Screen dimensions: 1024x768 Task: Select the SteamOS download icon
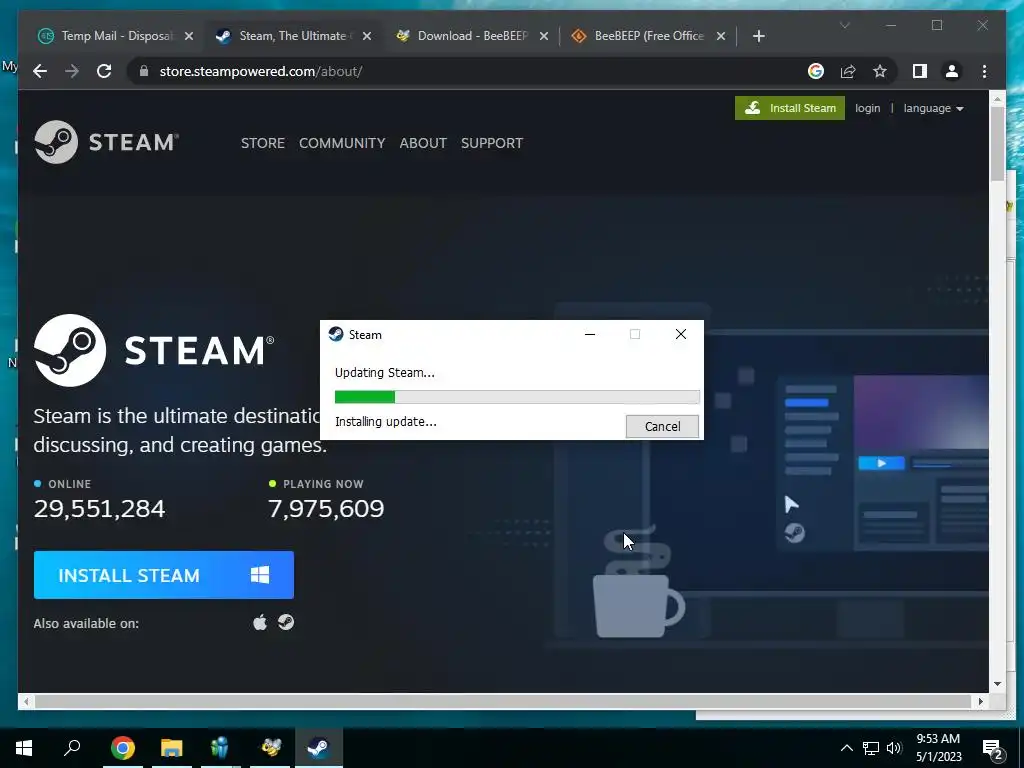[286, 622]
